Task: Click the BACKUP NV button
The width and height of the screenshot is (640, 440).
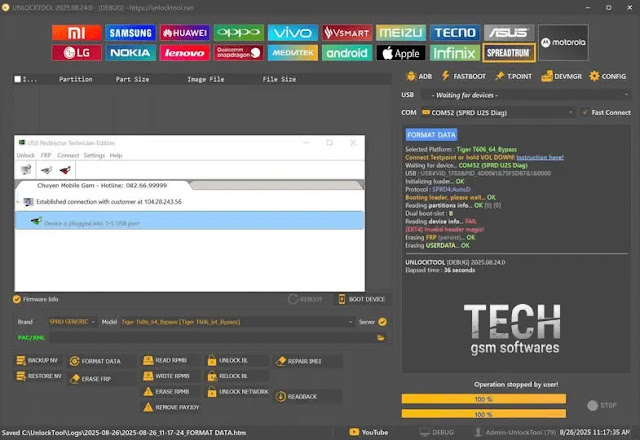Action: [x=37, y=360]
